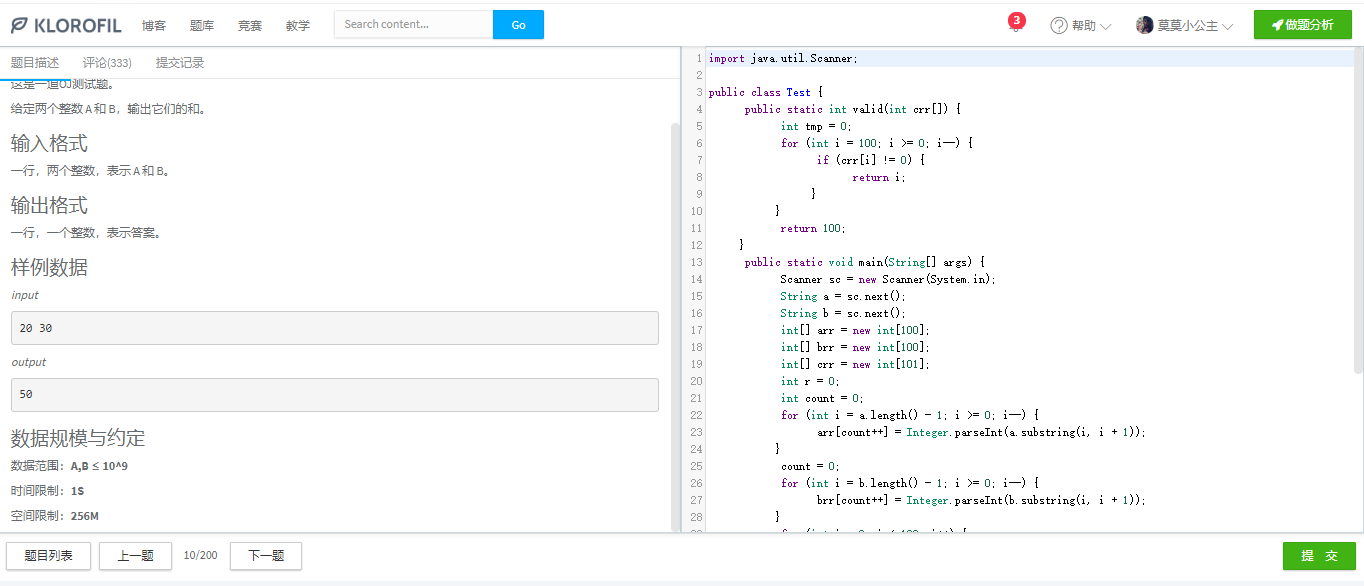Viewport: 1364px width, 586px height.
Task: Click the problem description panel scrollbar
Action: pyautogui.click(x=675, y=325)
